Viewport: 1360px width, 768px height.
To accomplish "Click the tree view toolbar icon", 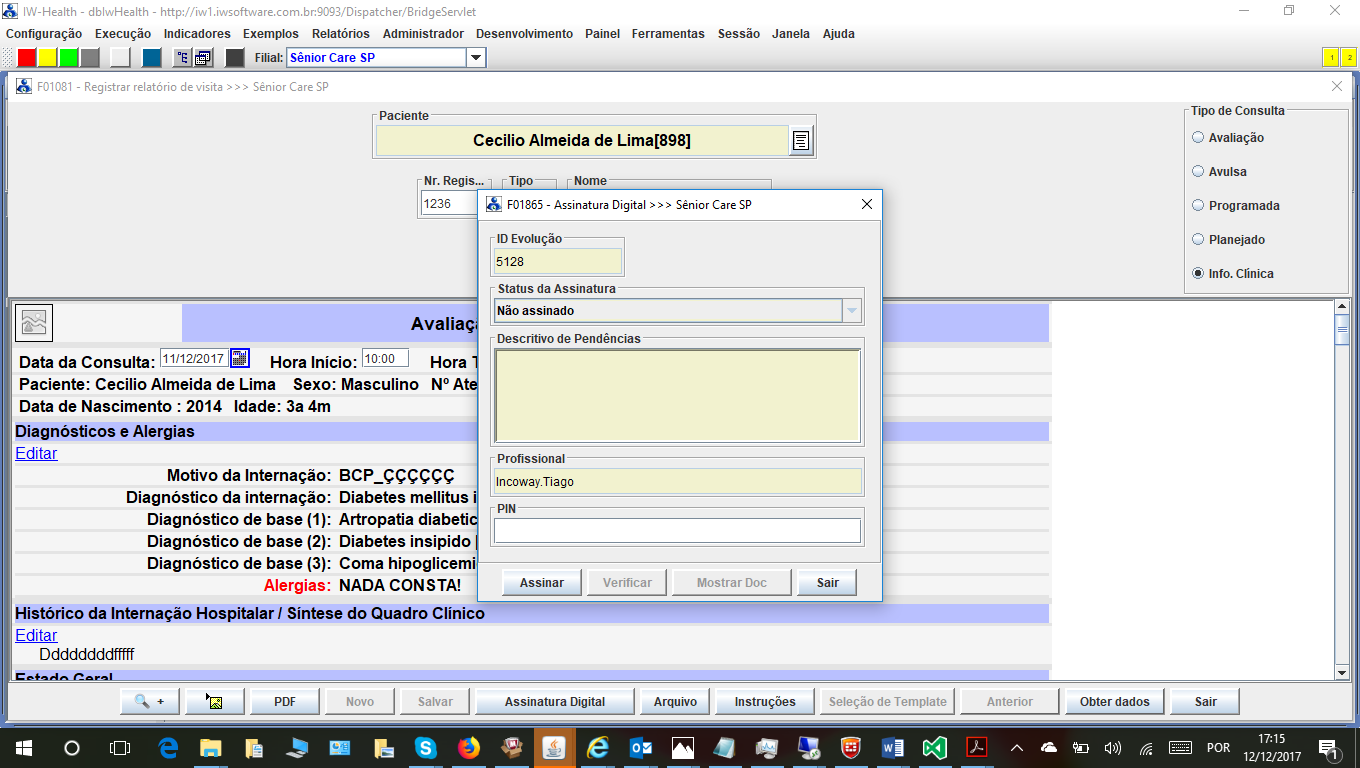I will coord(183,58).
